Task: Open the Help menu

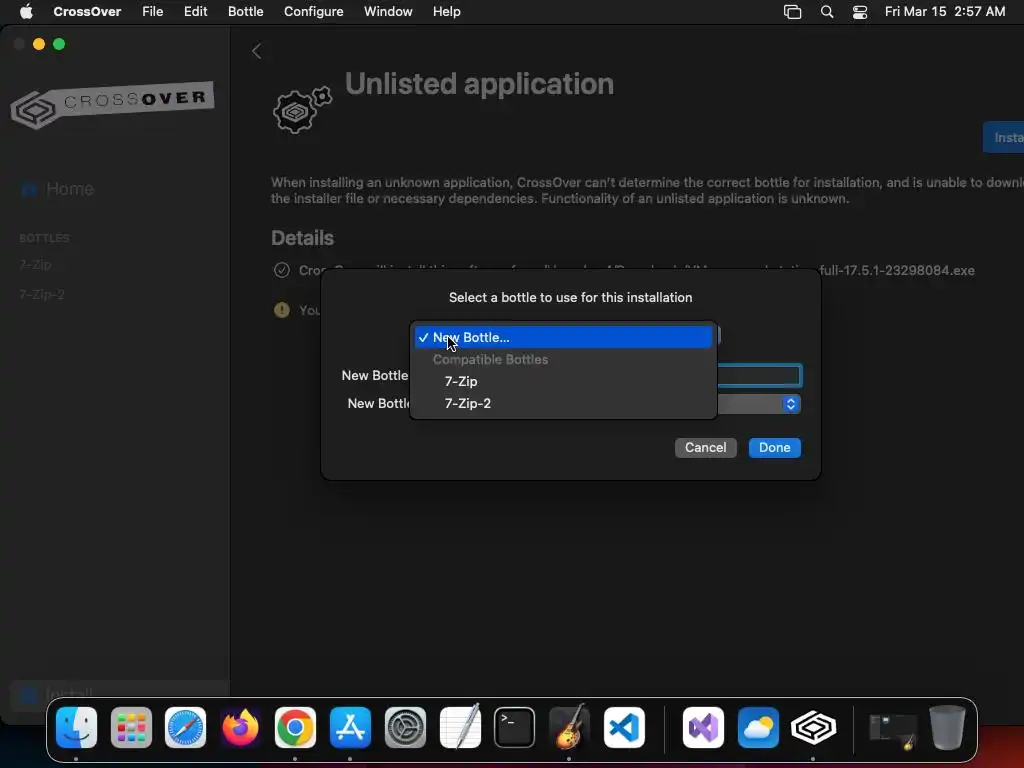Action: tap(447, 11)
